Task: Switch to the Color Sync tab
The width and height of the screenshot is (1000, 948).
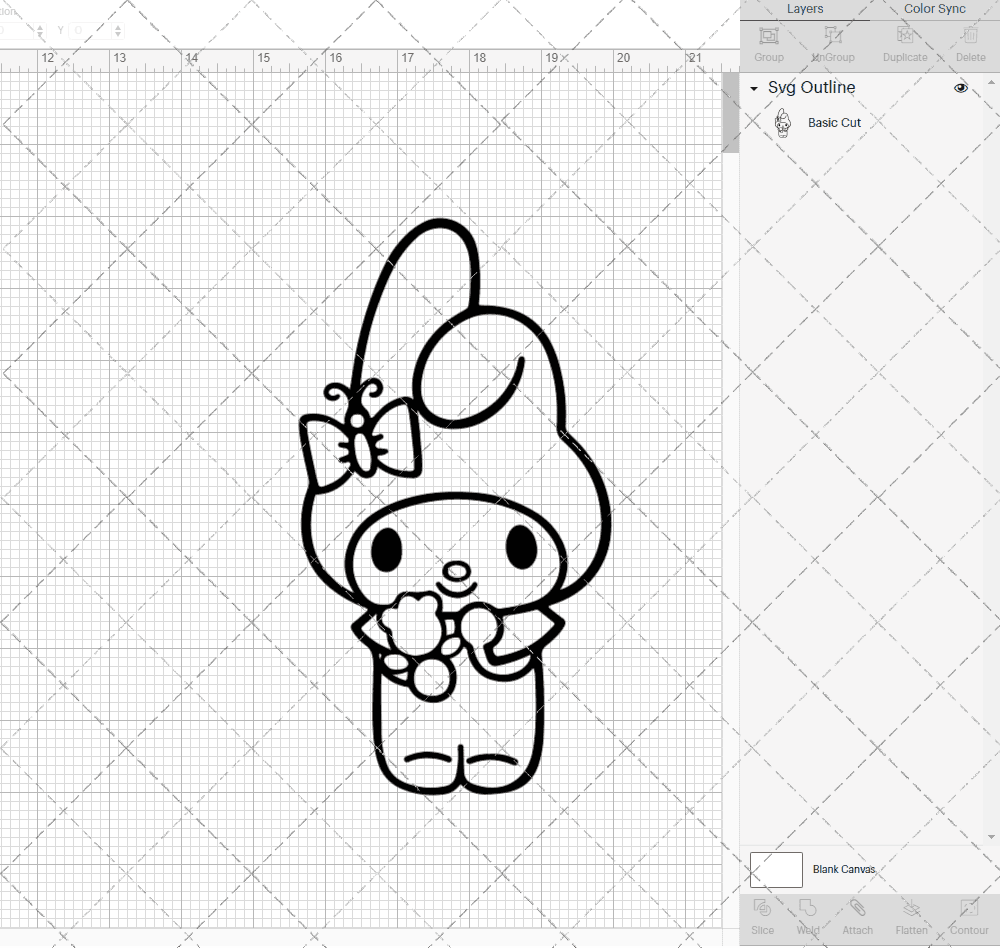Action: point(934,9)
